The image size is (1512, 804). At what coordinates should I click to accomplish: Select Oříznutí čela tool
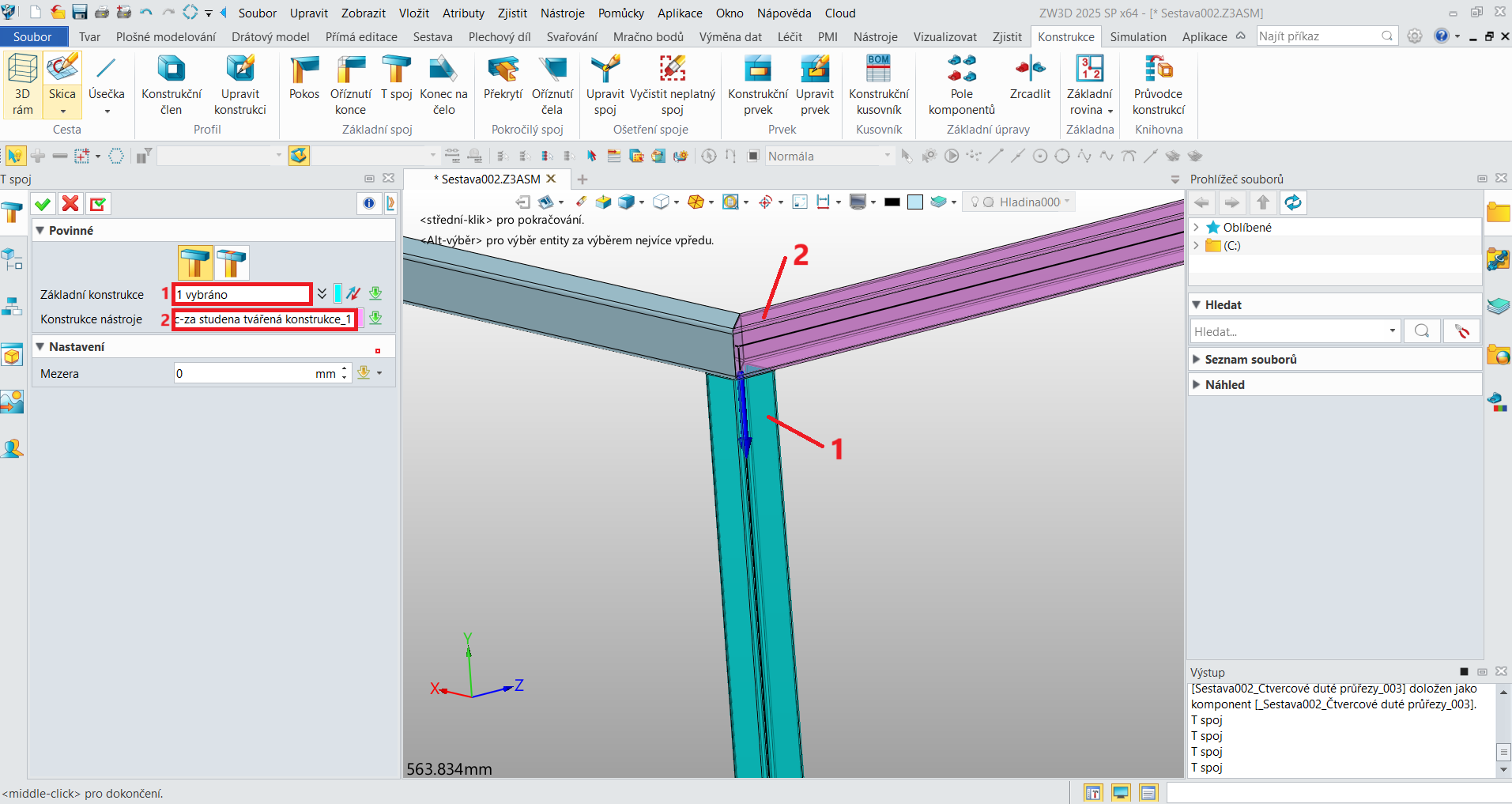[552, 85]
